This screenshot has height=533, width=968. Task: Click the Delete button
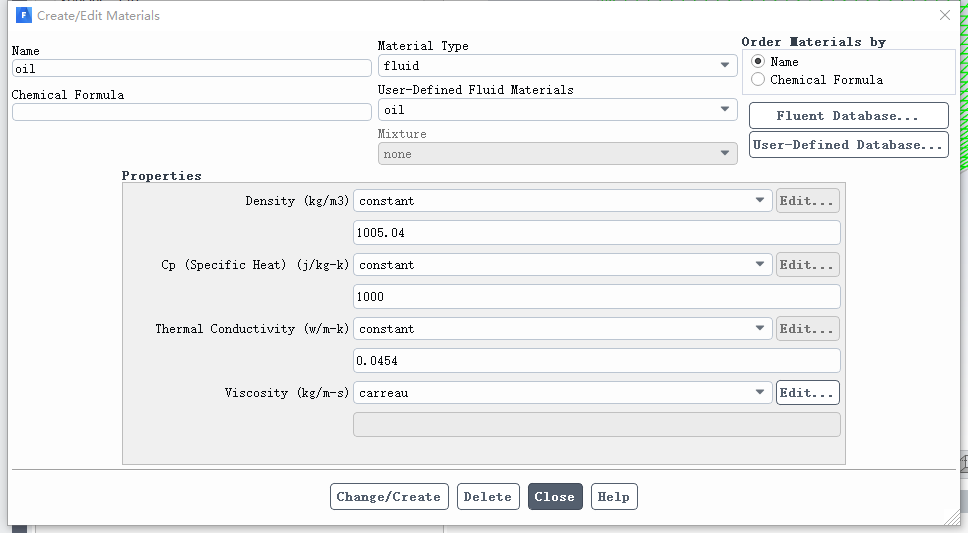488,497
